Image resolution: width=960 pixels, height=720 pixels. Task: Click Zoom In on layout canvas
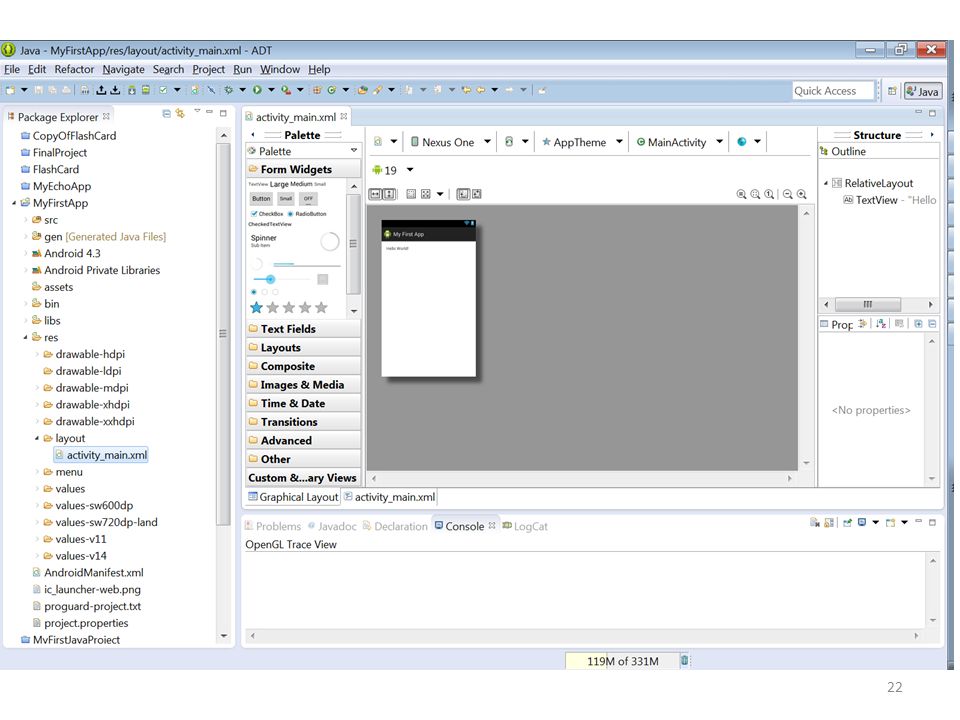801,194
